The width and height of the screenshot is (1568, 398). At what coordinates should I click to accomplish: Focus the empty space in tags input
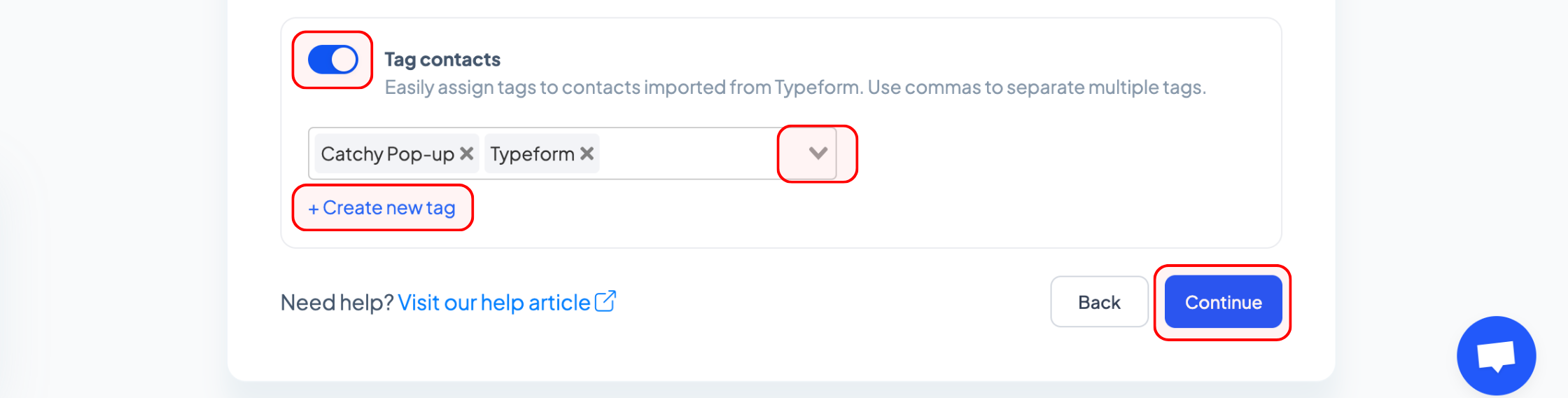(689, 153)
